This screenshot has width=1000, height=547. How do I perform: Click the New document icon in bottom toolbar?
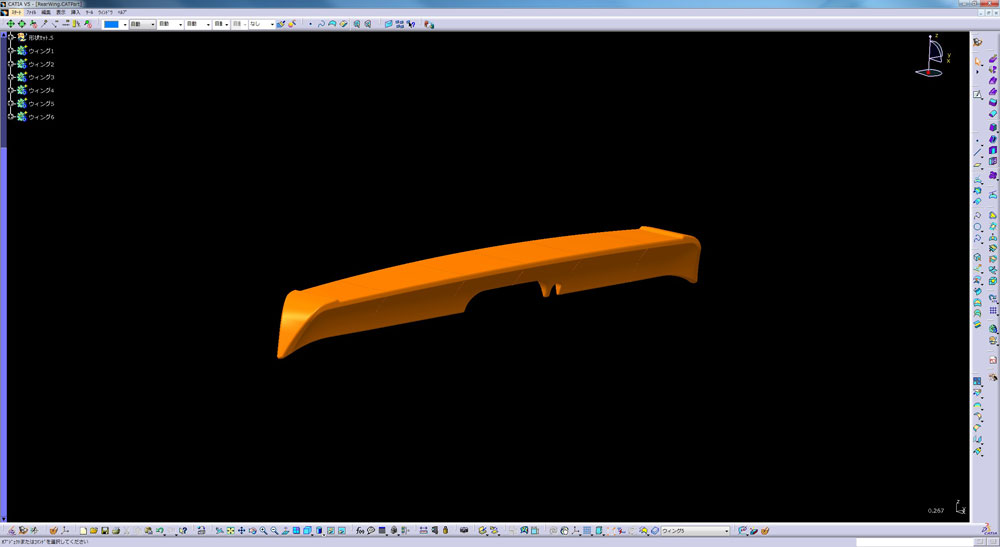pos(83,530)
